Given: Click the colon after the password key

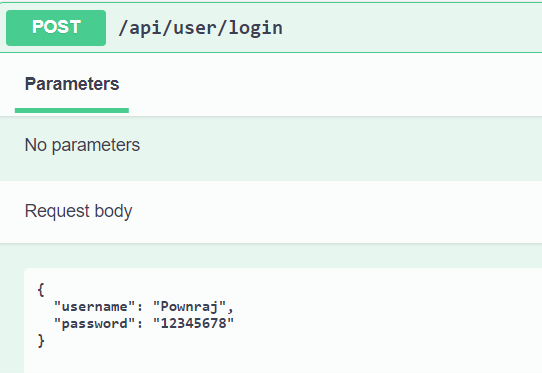Looking at the screenshot, I should (140, 324).
